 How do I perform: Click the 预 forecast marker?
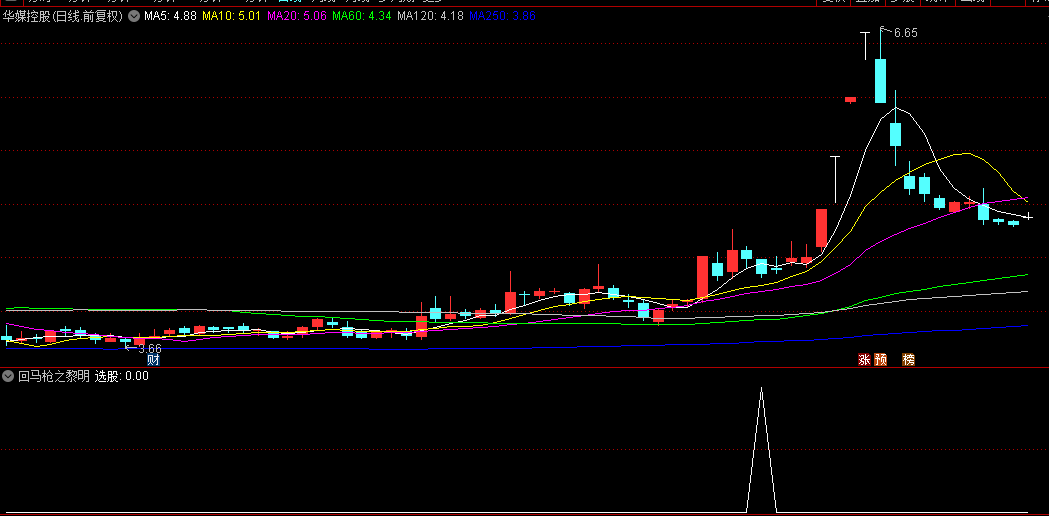pyautogui.click(x=880, y=360)
